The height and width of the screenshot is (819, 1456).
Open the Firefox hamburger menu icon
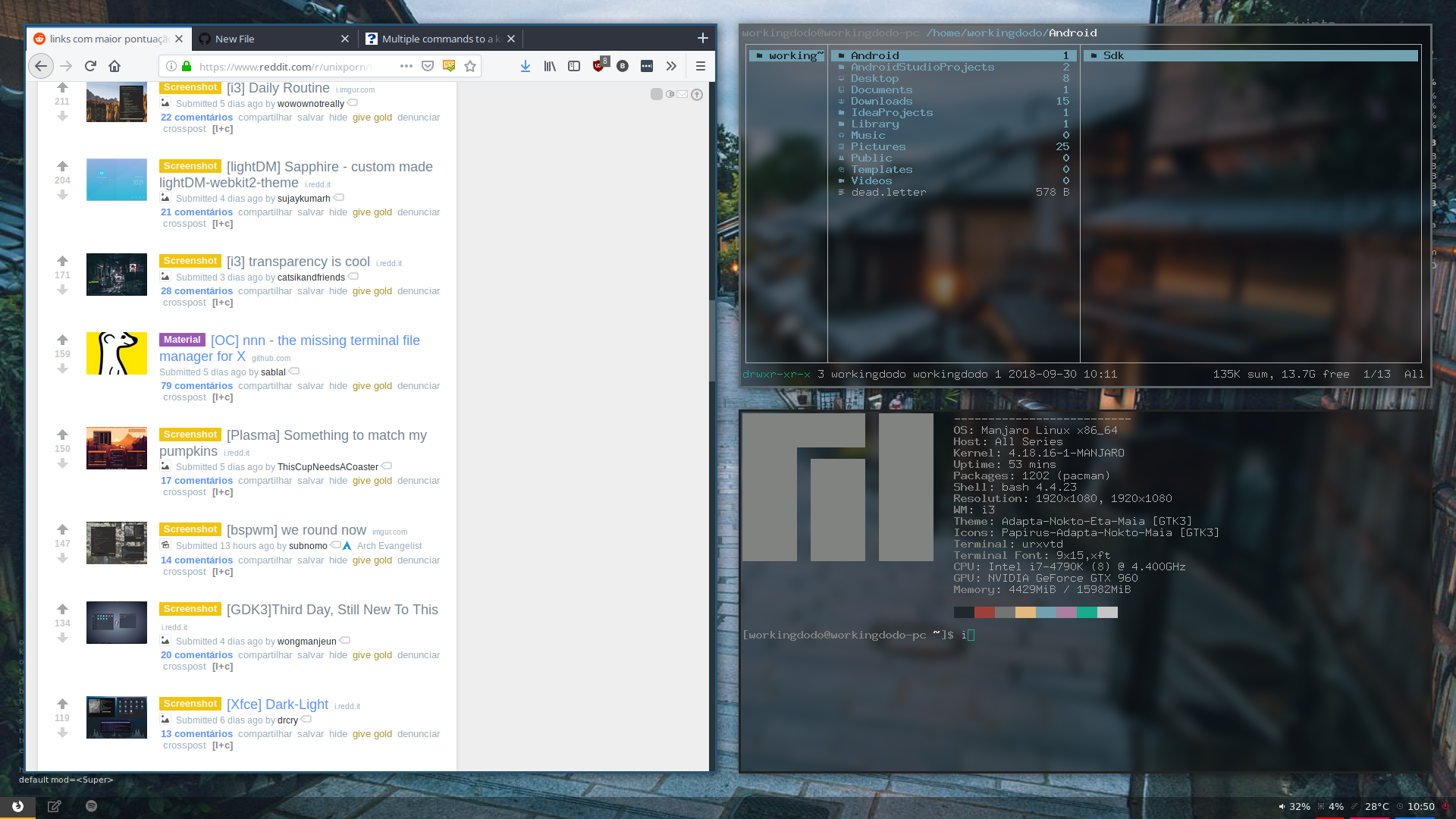701,66
